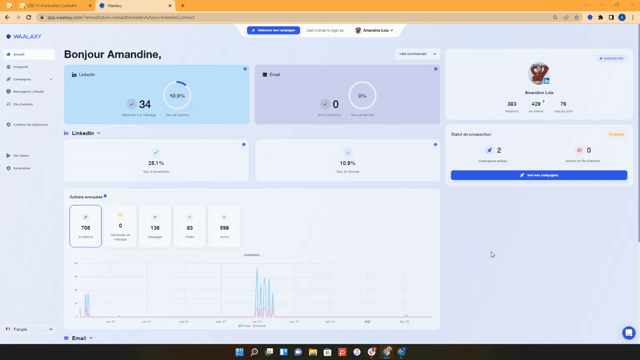Select the 136 Messages stat card
The width and height of the screenshot is (640, 360).
tap(155, 226)
